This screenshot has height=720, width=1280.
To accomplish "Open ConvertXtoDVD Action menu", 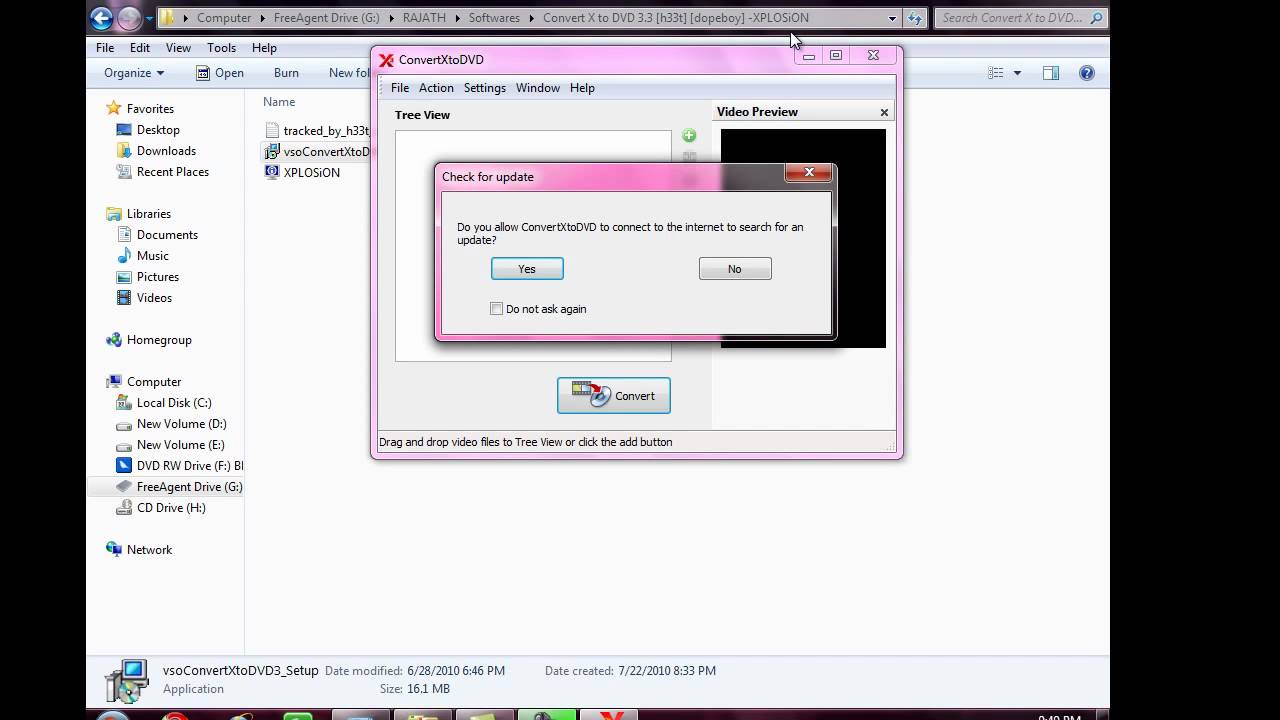I will coord(436,88).
